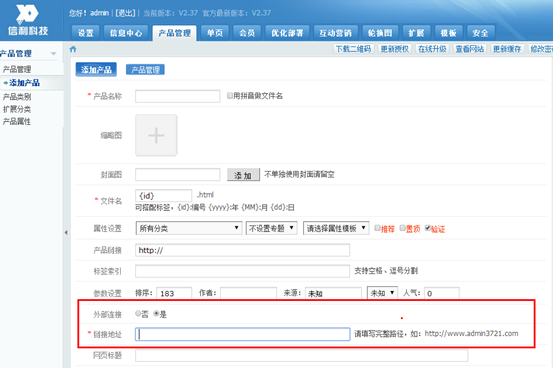Open the 不设置专题 dropdown
The width and height of the screenshot is (553, 368).
coord(272,228)
